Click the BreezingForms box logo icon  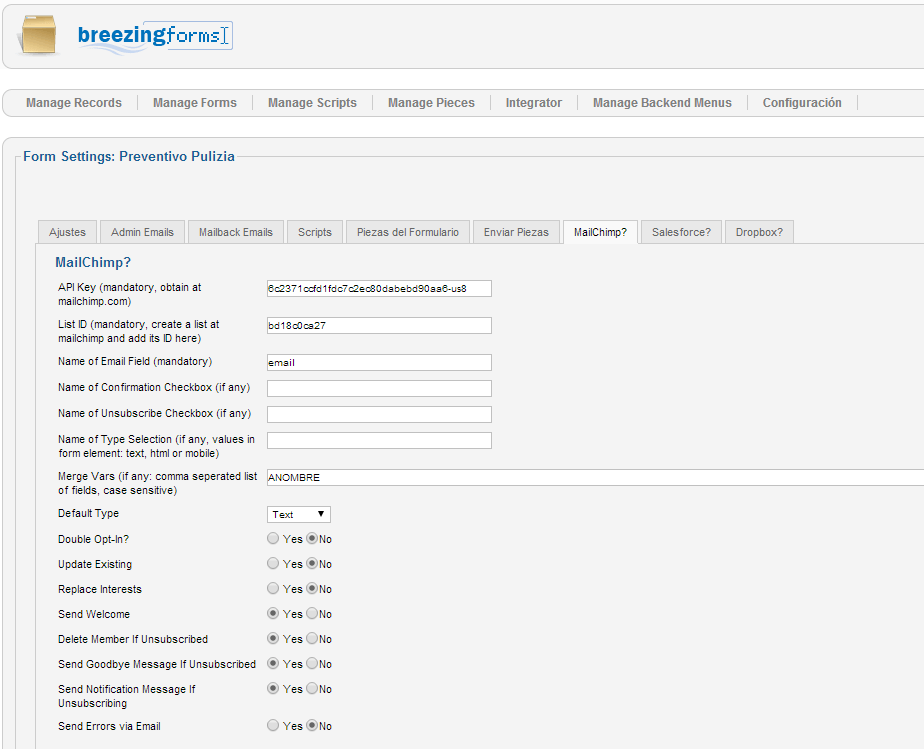pyautogui.click(x=38, y=35)
